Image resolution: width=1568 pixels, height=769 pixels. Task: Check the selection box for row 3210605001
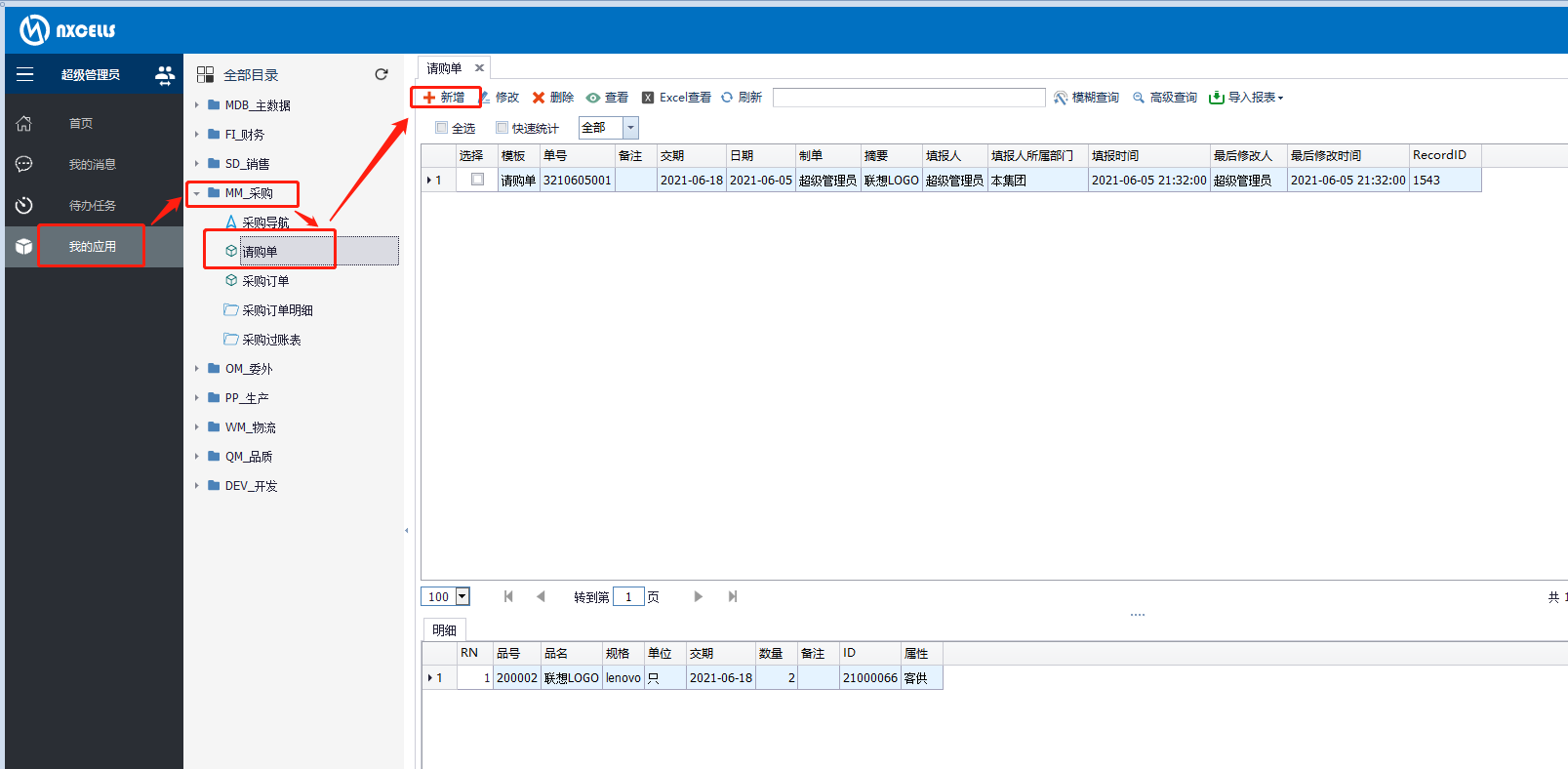[x=477, y=180]
